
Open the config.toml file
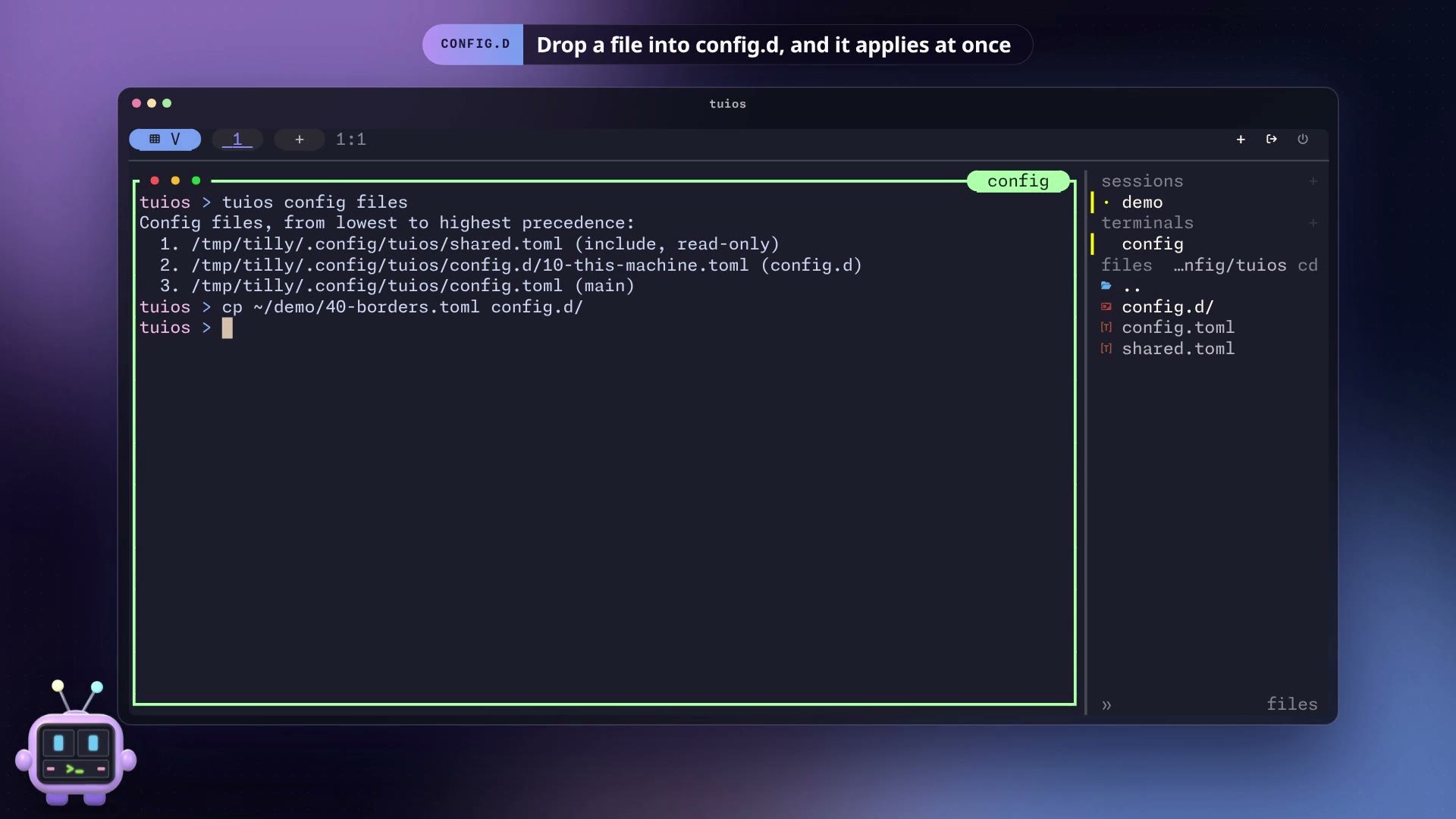pyautogui.click(x=1178, y=328)
